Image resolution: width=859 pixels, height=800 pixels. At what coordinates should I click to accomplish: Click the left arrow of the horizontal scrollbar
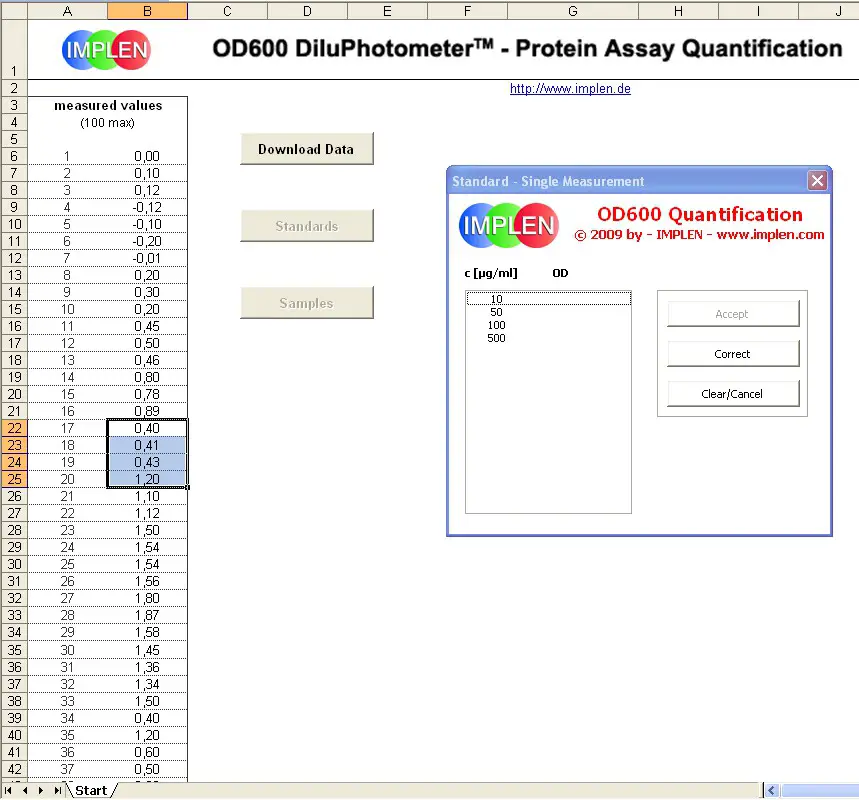[x=771, y=789]
